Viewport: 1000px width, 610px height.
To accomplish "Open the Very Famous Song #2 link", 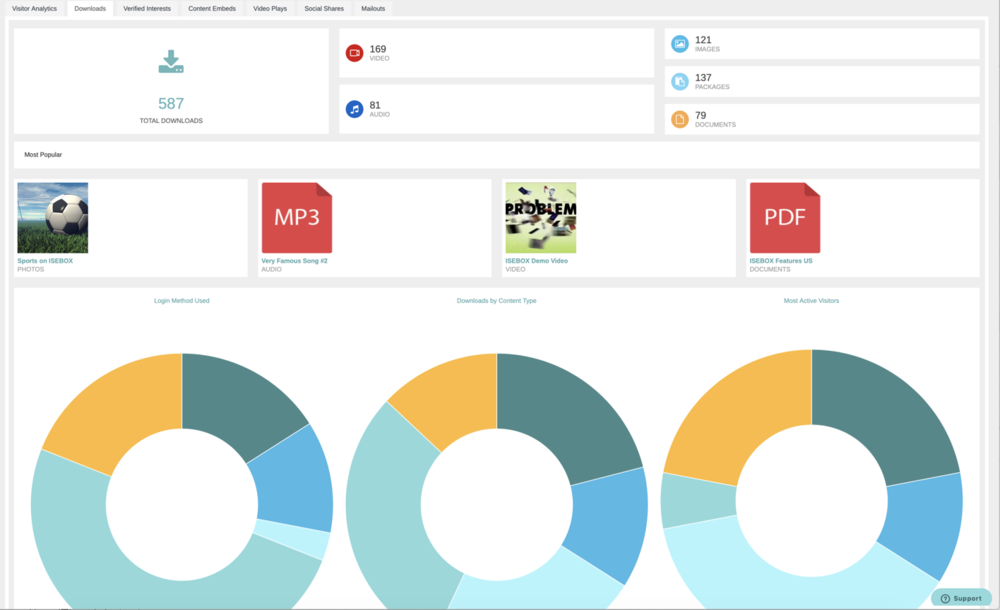I will 295,261.
